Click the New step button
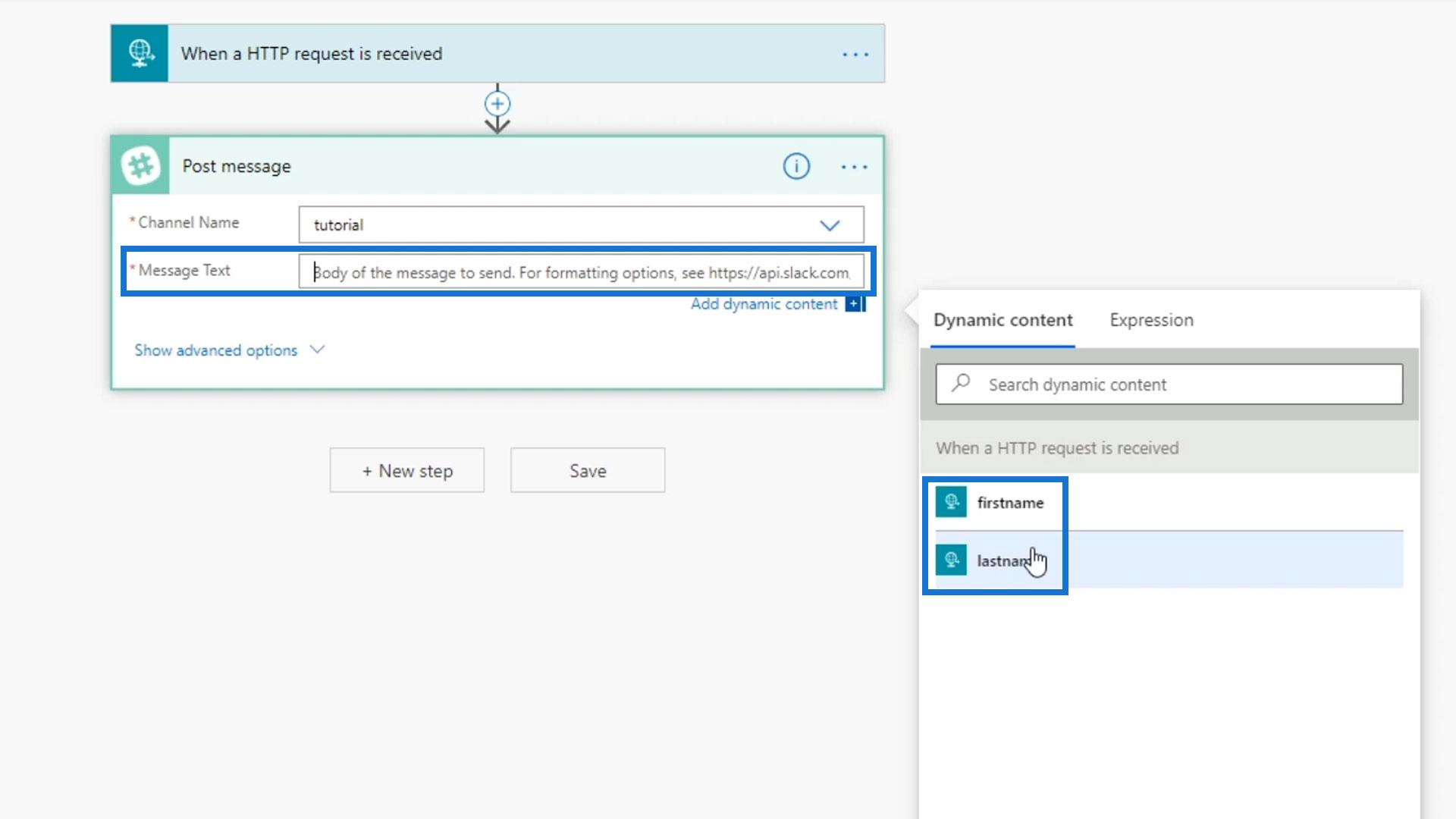Viewport: 1456px width, 819px height. point(407,471)
